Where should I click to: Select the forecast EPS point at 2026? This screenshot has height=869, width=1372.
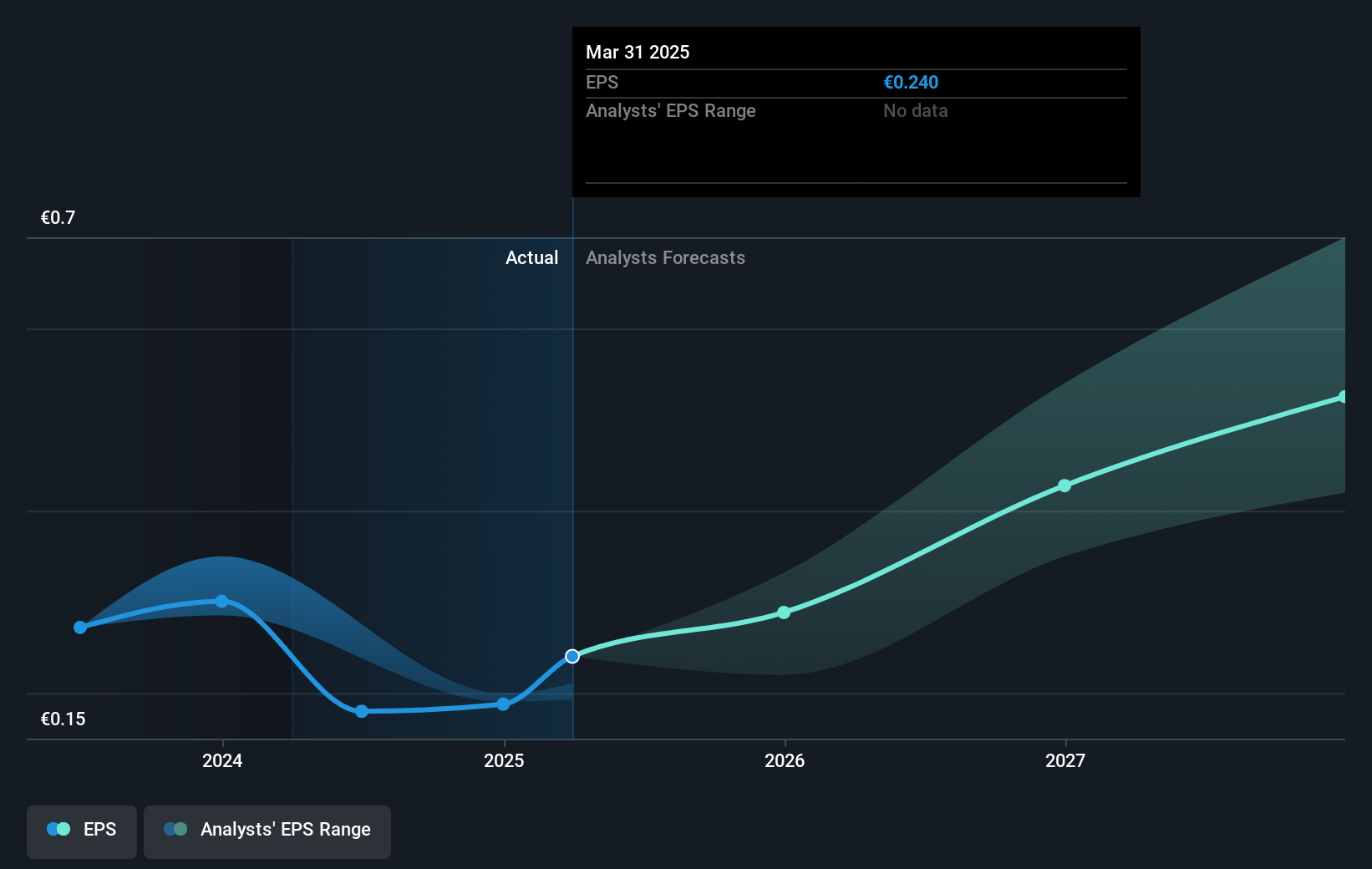pos(784,612)
